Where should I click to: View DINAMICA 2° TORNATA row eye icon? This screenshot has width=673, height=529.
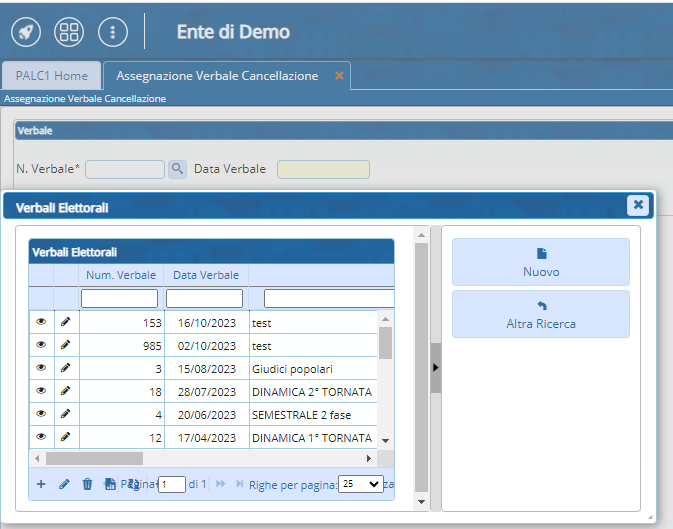click(41, 391)
